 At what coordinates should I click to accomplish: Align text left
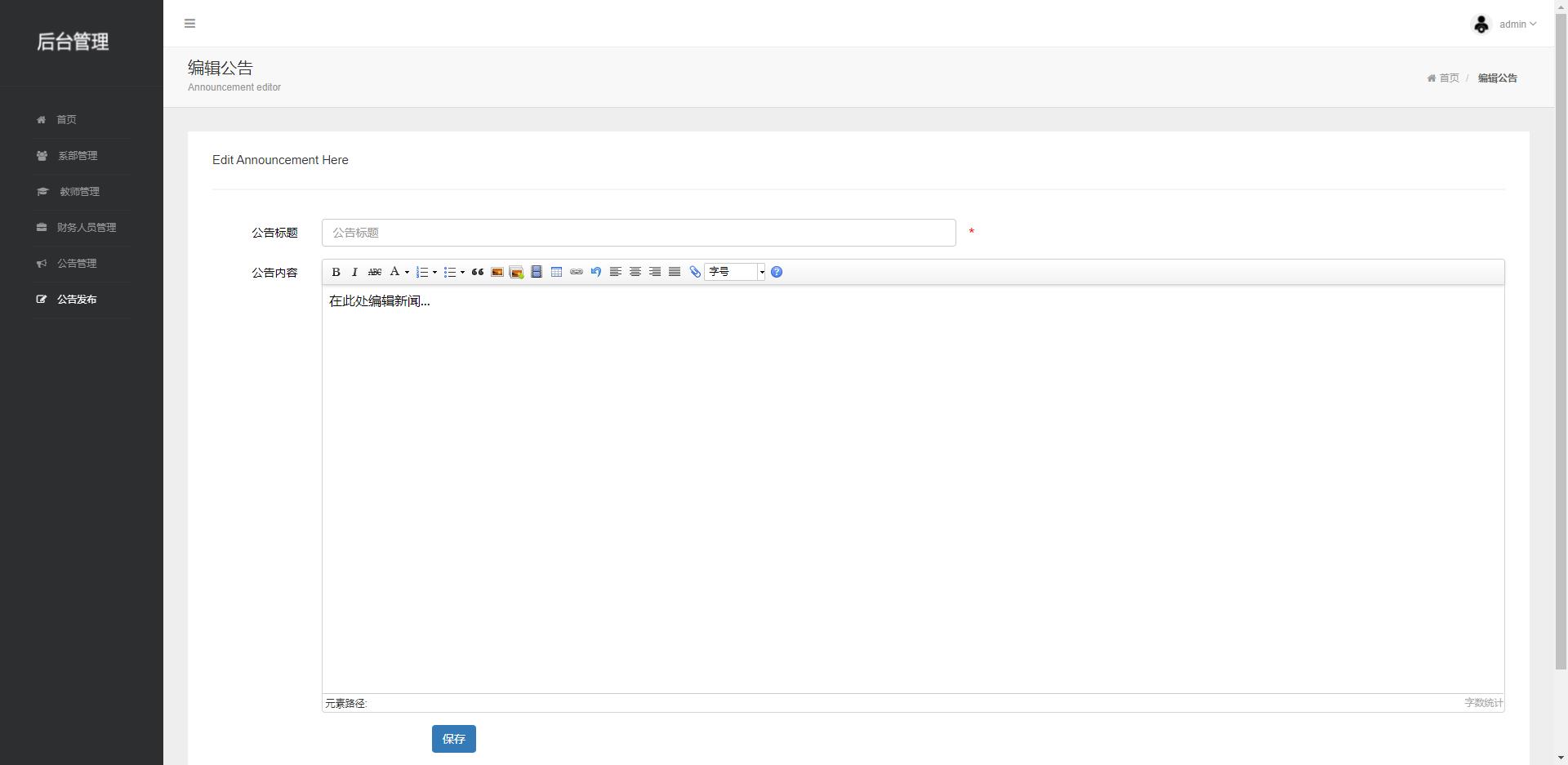click(616, 272)
